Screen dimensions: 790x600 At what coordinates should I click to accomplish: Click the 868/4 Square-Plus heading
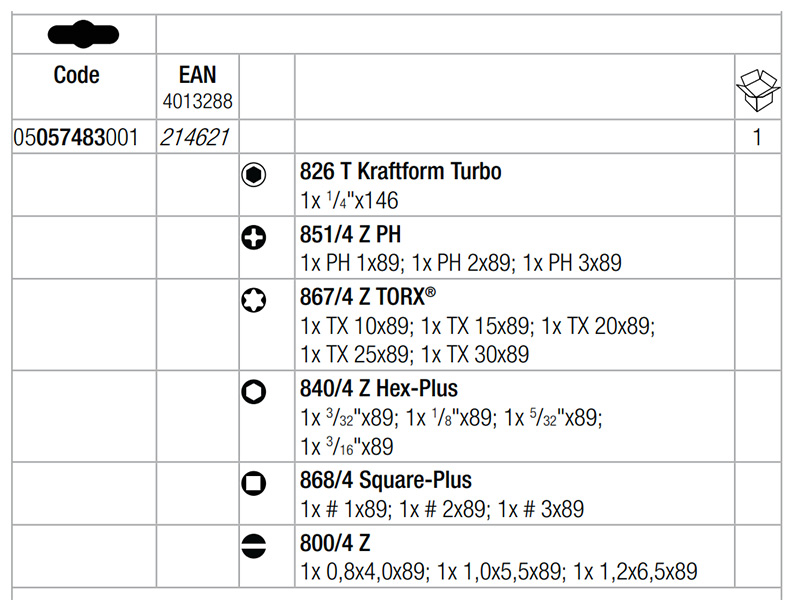[385, 480]
